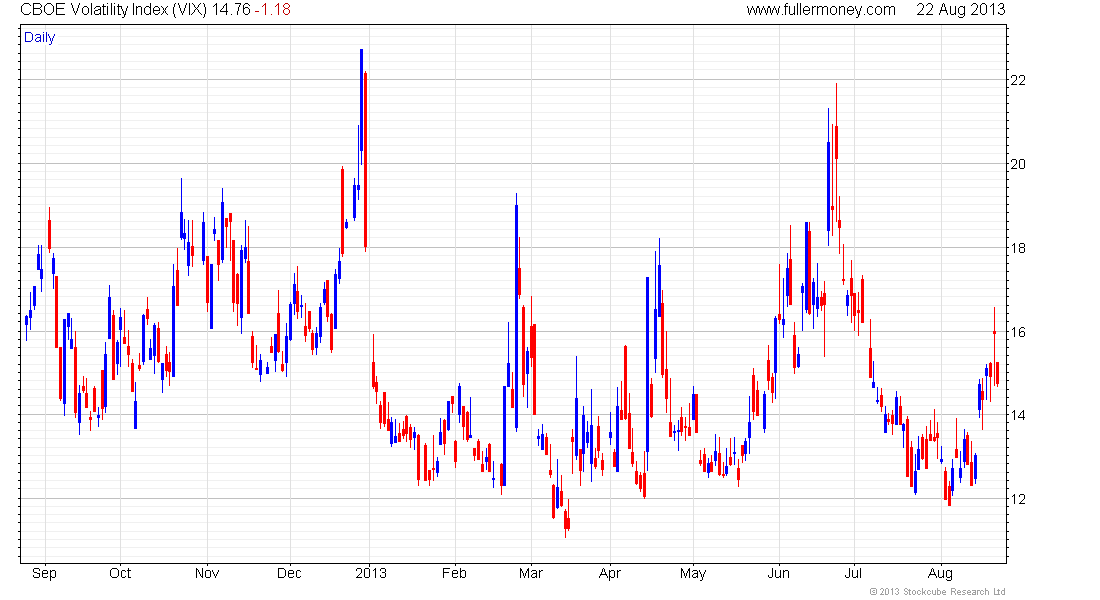Click the 14 level on price axis
Viewport: 1100px width, 600px height.
(1017, 415)
